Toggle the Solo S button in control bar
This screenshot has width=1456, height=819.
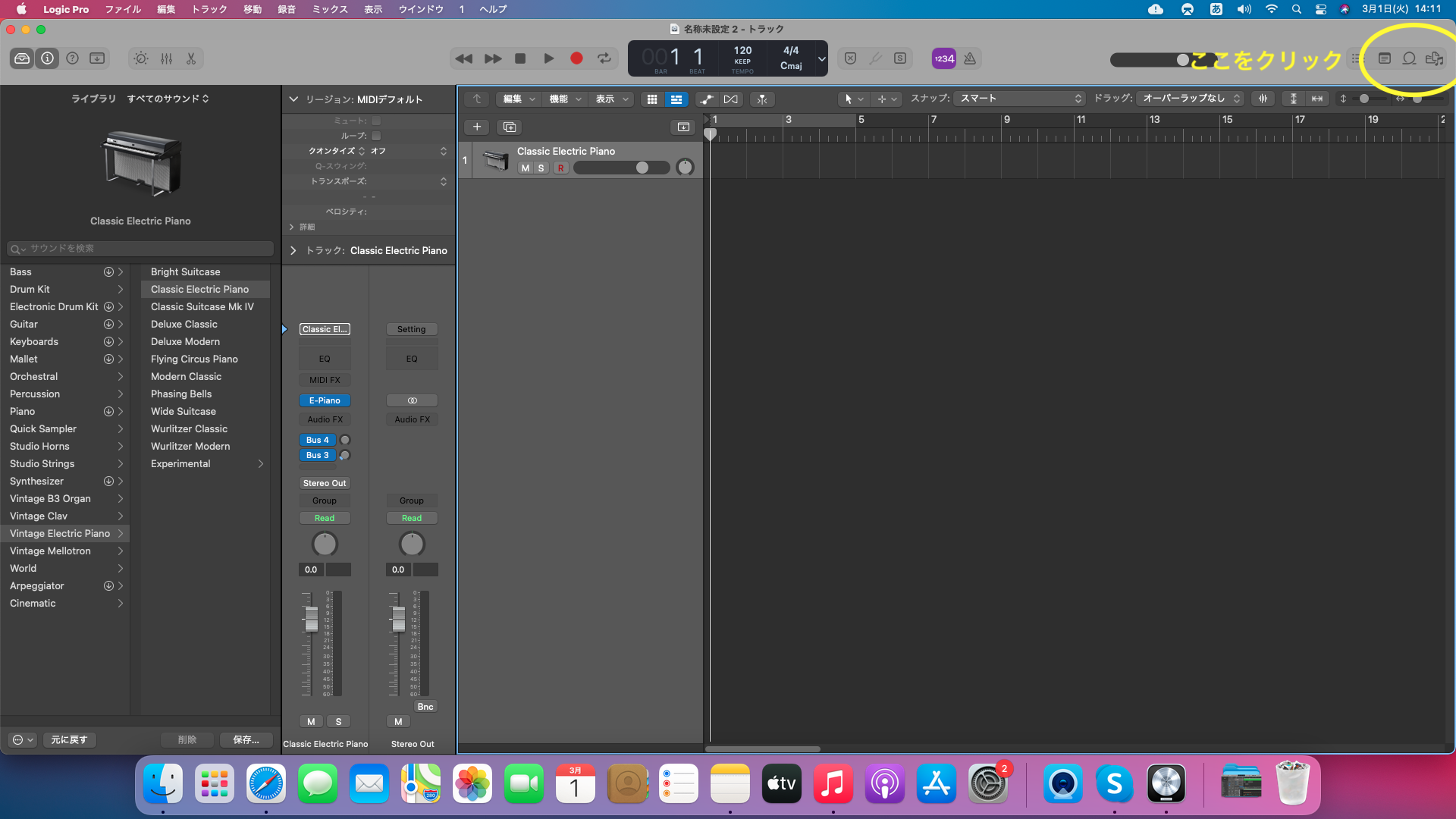[900, 58]
